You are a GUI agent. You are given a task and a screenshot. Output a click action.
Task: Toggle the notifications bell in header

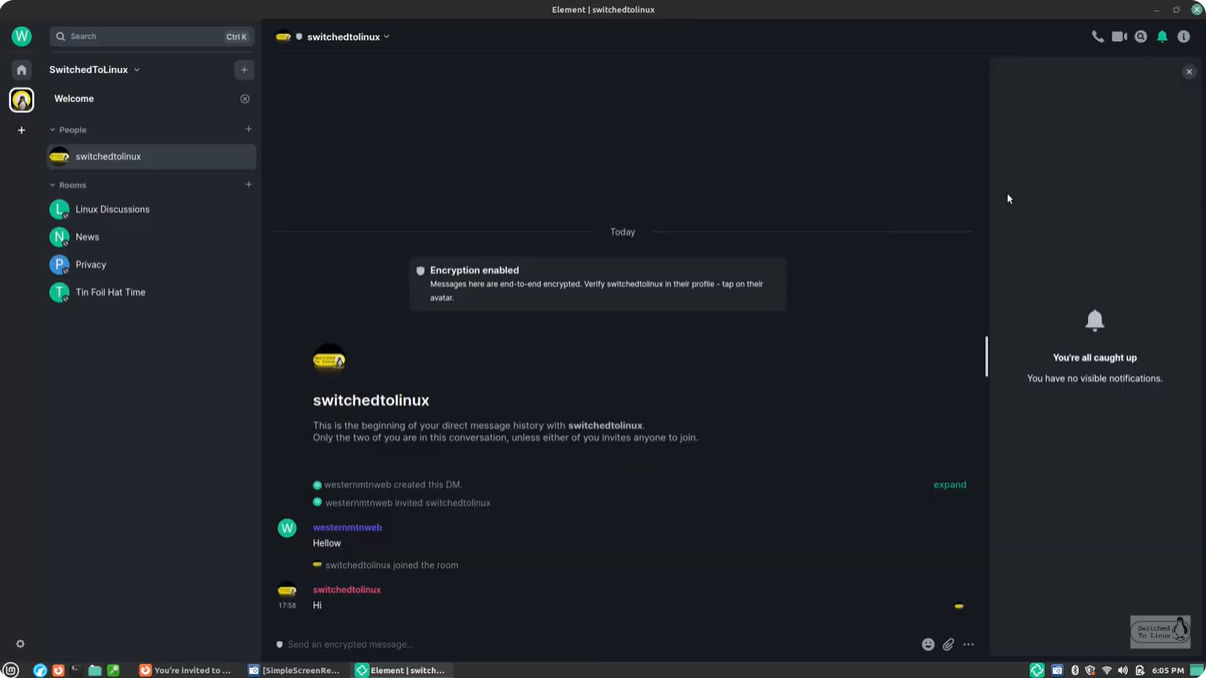(1162, 37)
